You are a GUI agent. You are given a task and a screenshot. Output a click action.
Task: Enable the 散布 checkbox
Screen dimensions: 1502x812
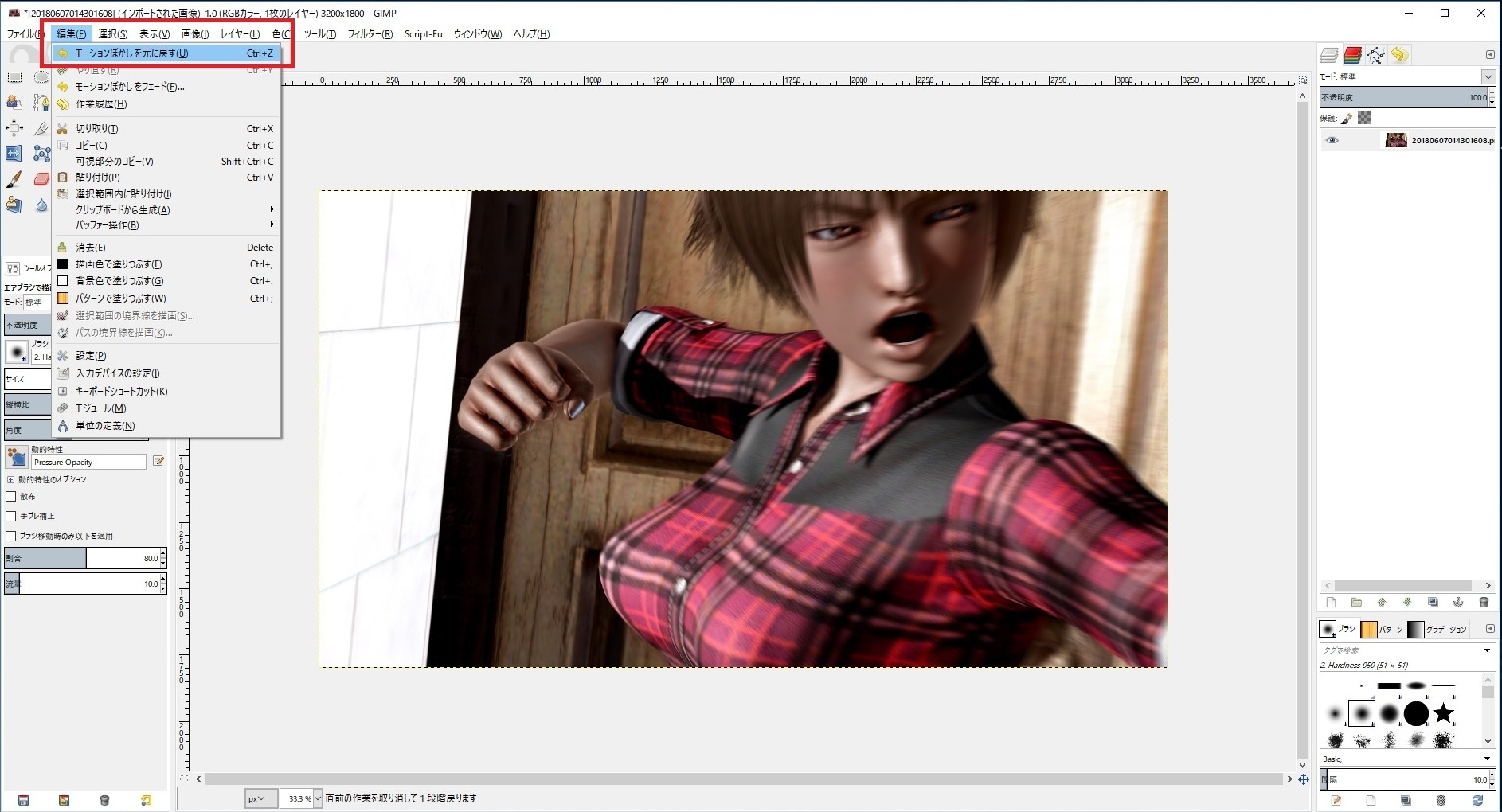pyautogui.click(x=11, y=496)
